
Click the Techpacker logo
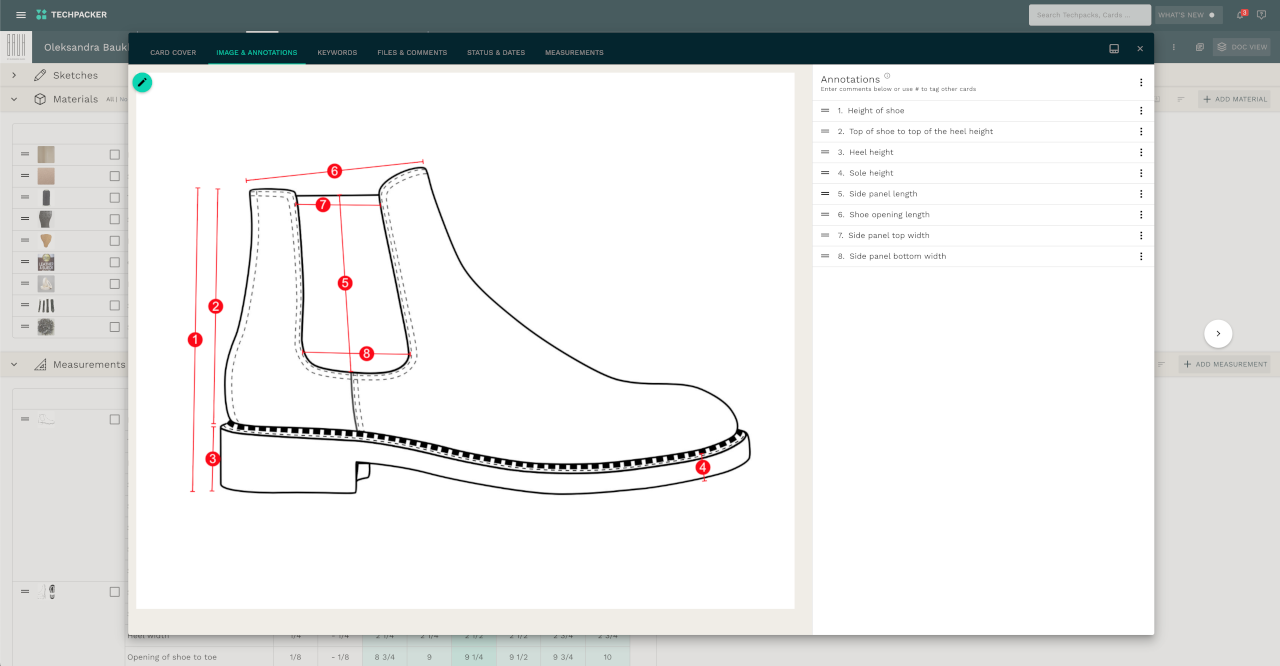click(x=72, y=15)
